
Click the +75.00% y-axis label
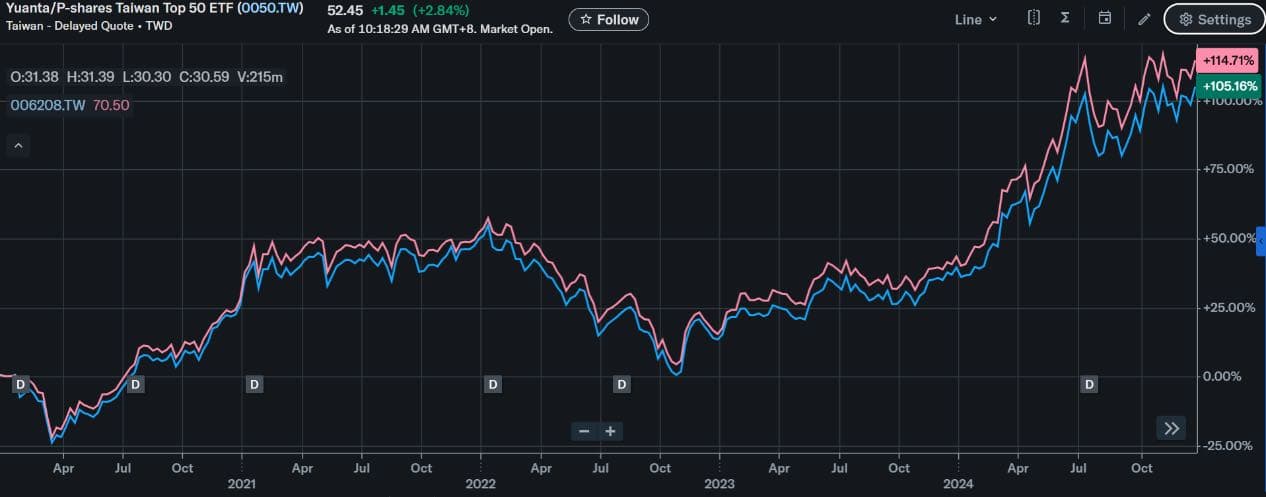[1229, 169]
